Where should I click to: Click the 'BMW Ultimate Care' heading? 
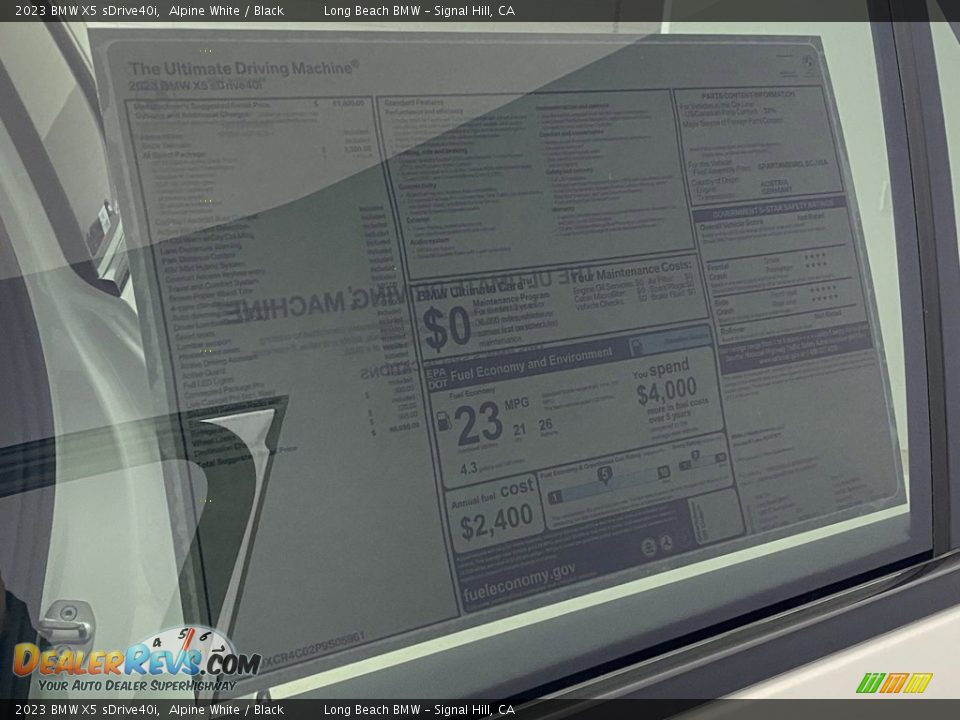(472, 290)
